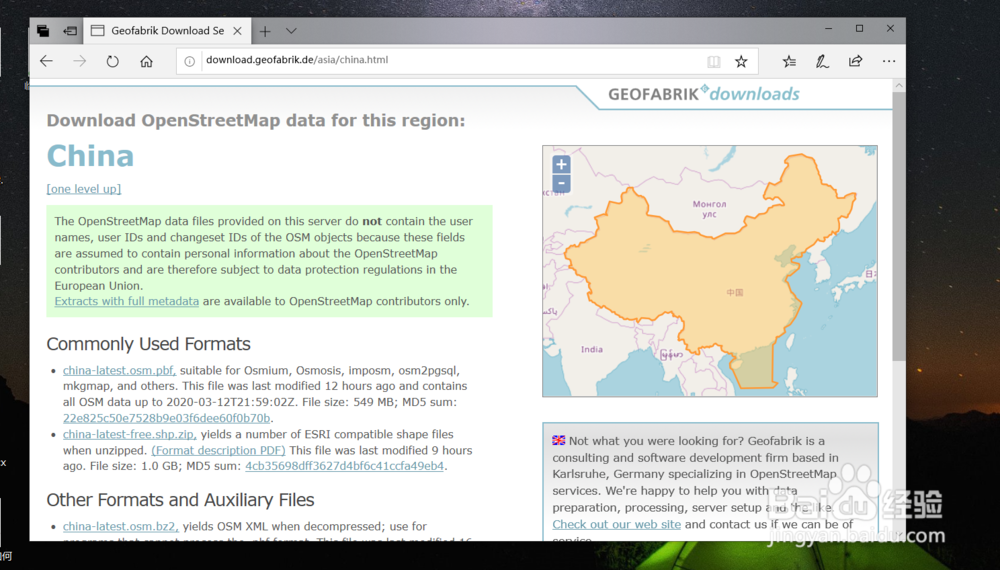
Task: Open reading view book icon
Action: (x=714, y=61)
